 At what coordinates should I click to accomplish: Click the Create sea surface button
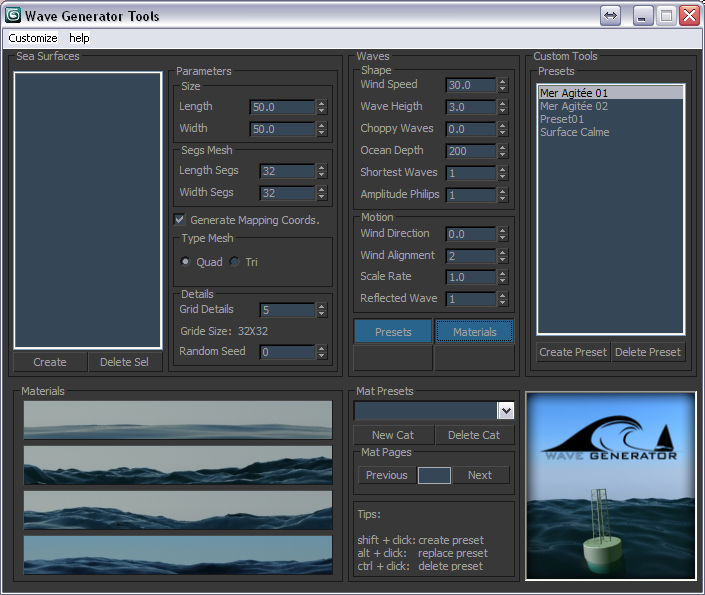[50, 362]
